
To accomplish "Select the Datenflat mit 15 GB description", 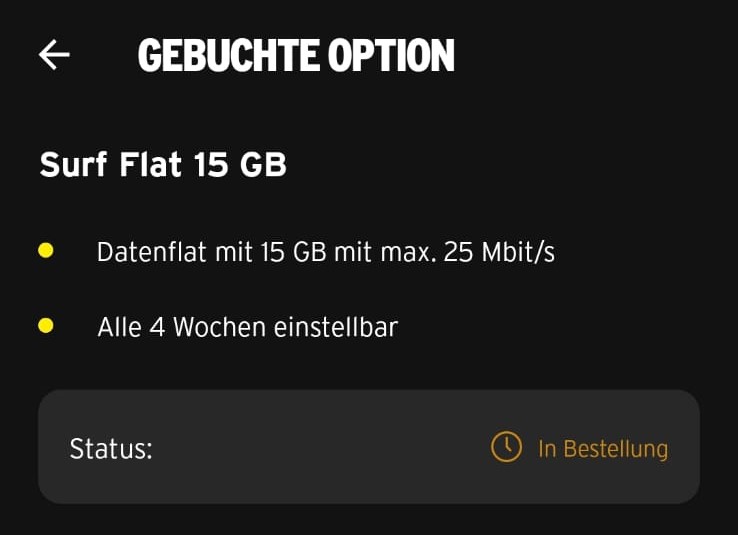I will (325, 252).
